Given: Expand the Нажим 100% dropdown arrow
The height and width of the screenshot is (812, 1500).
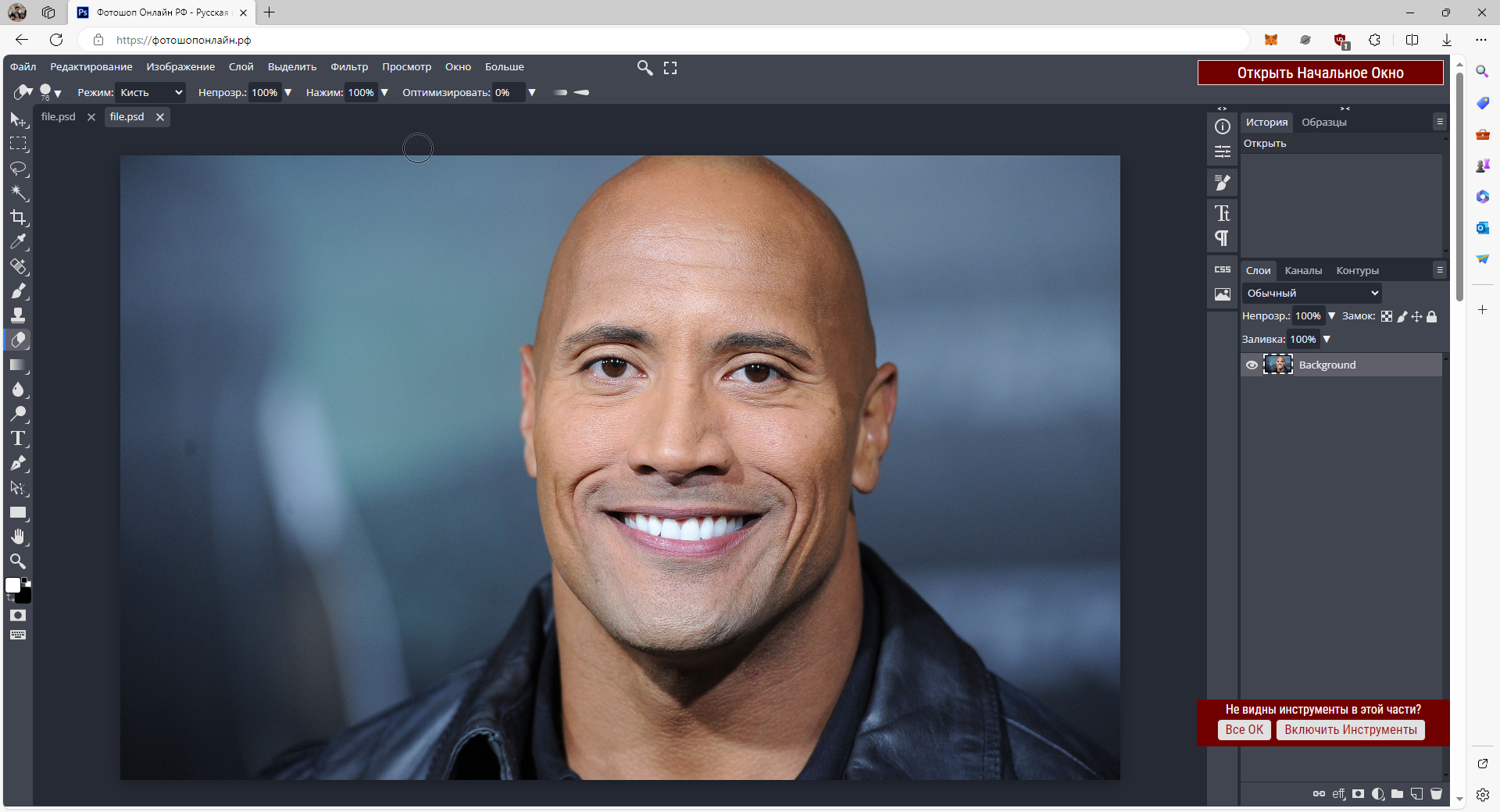Looking at the screenshot, I should coord(384,92).
